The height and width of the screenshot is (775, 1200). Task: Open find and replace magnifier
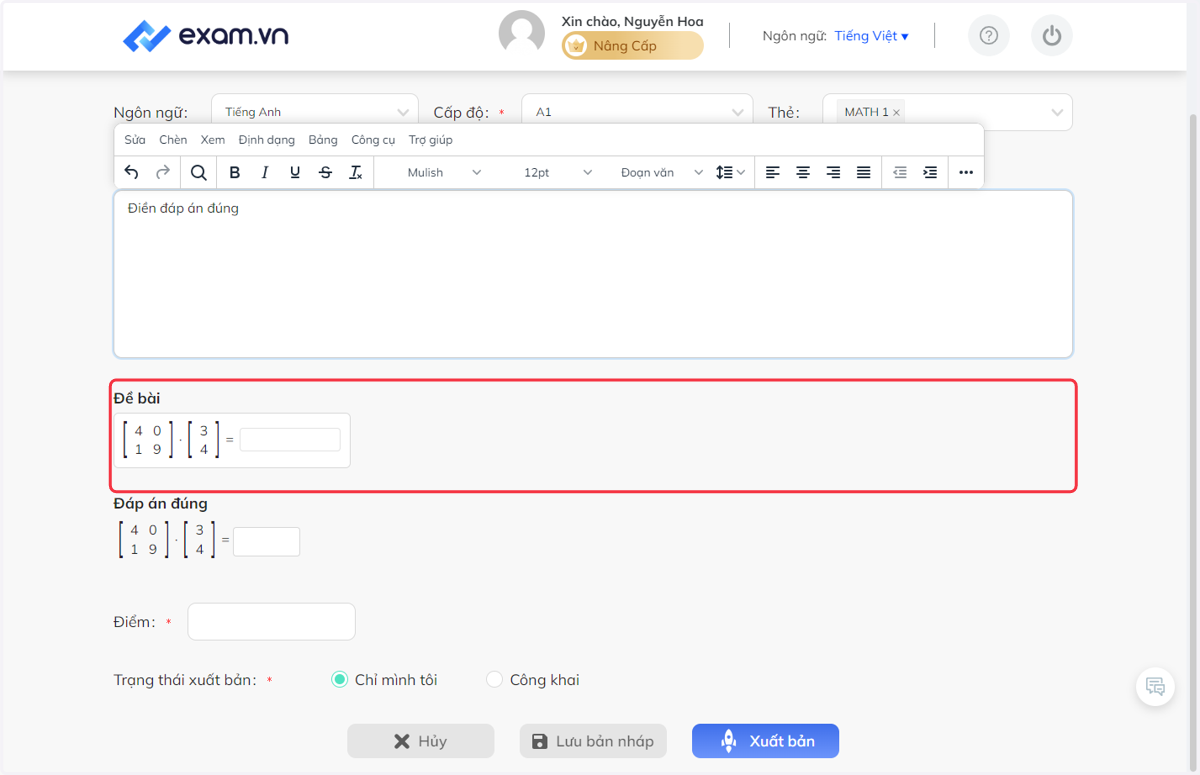199,173
